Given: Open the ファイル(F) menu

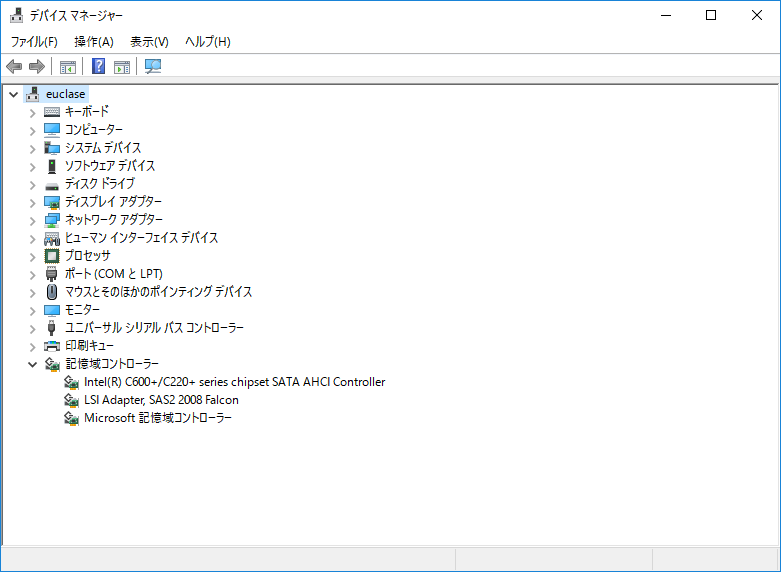Looking at the screenshot, I should [x=34, y=41].
